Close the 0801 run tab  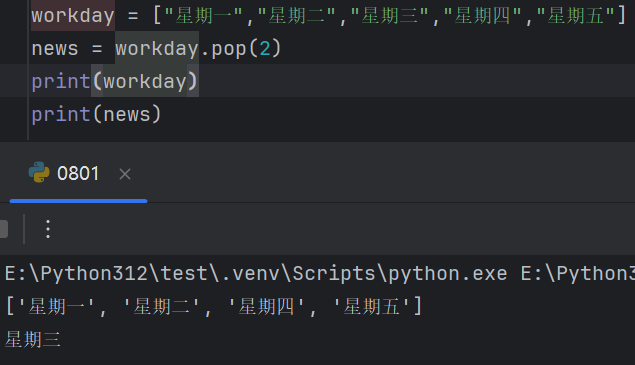125,174
